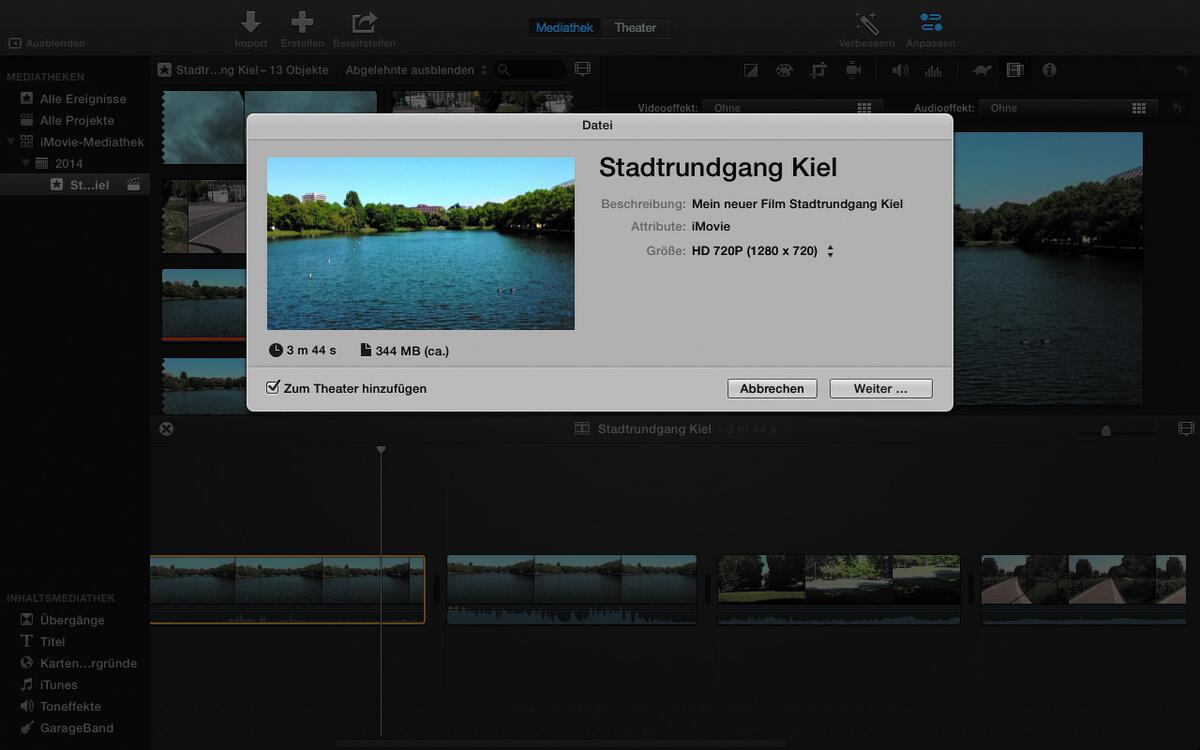Select the Verbessern magic wand icon
The image size is (1200, 750).
coord(866,20)
